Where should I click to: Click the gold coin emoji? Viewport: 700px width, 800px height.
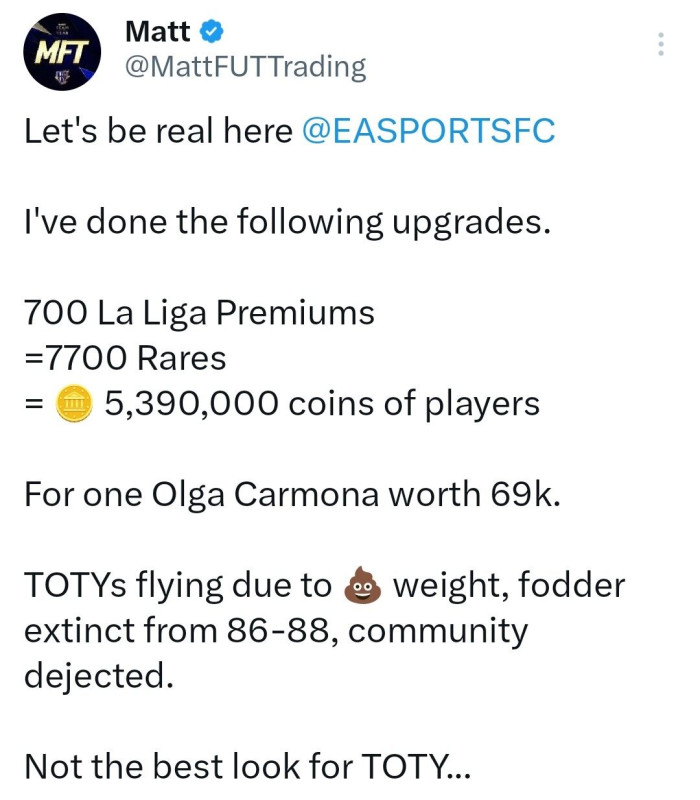74,404
